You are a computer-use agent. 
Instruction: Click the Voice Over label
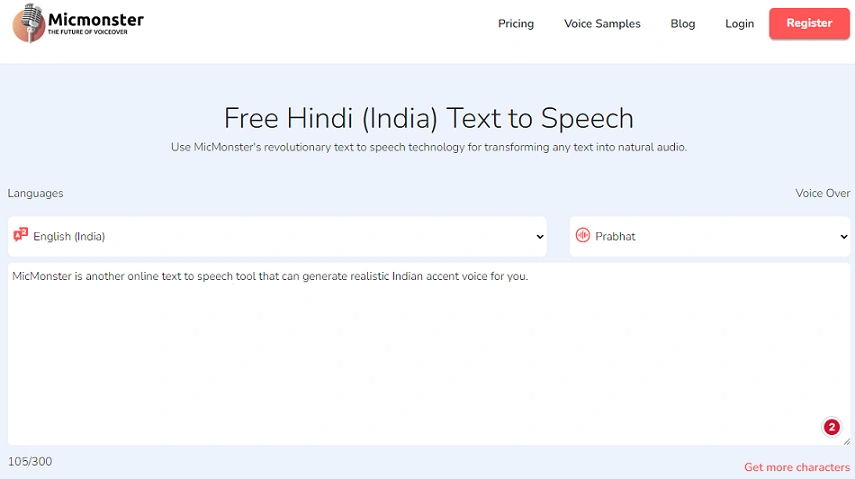(x=822, y=193)
